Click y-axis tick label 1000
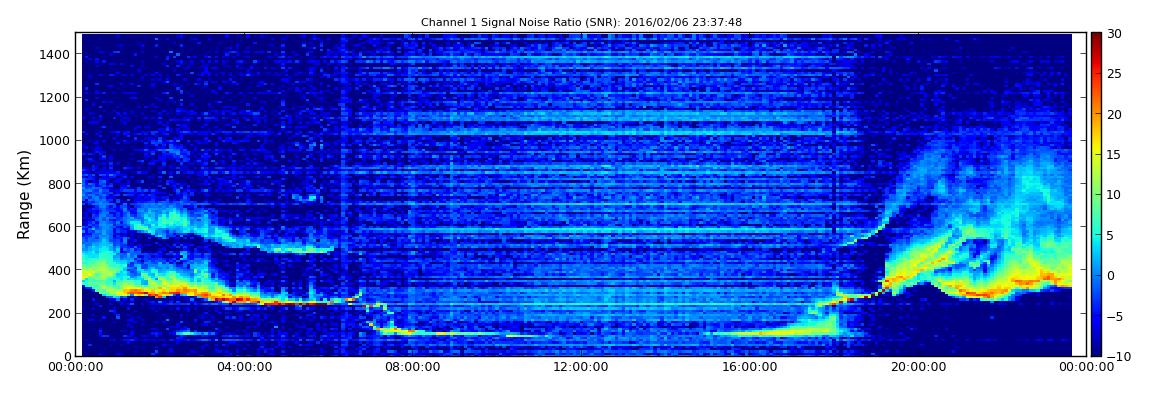Screen dimensions: 1150x407 (56, 141)
